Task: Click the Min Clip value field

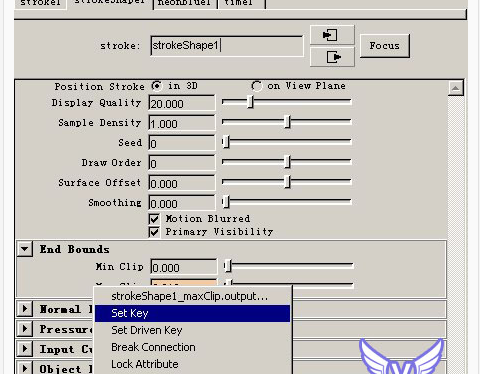Action: pos(184,267)
